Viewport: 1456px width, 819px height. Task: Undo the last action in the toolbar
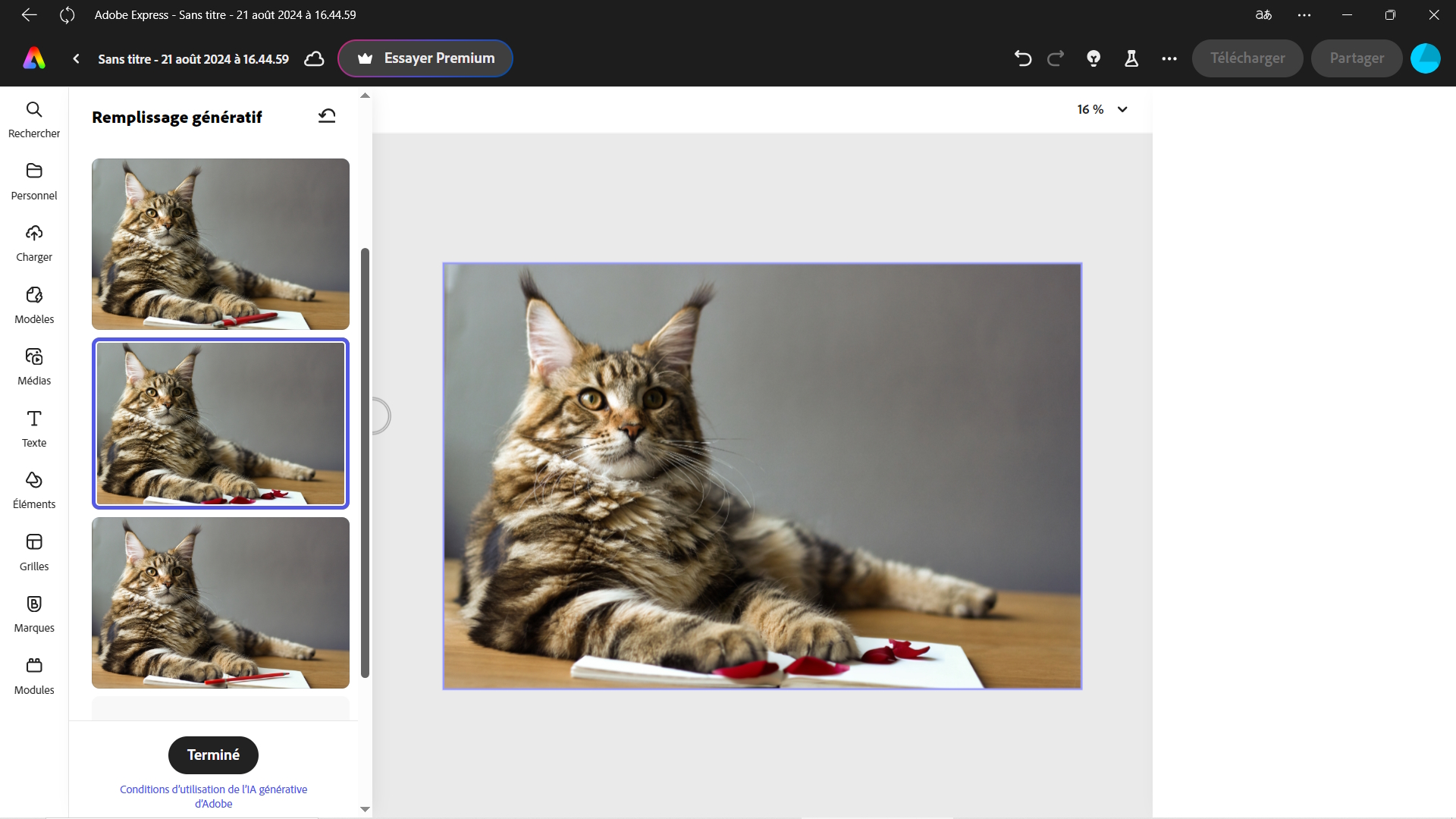pos(1023,58)
